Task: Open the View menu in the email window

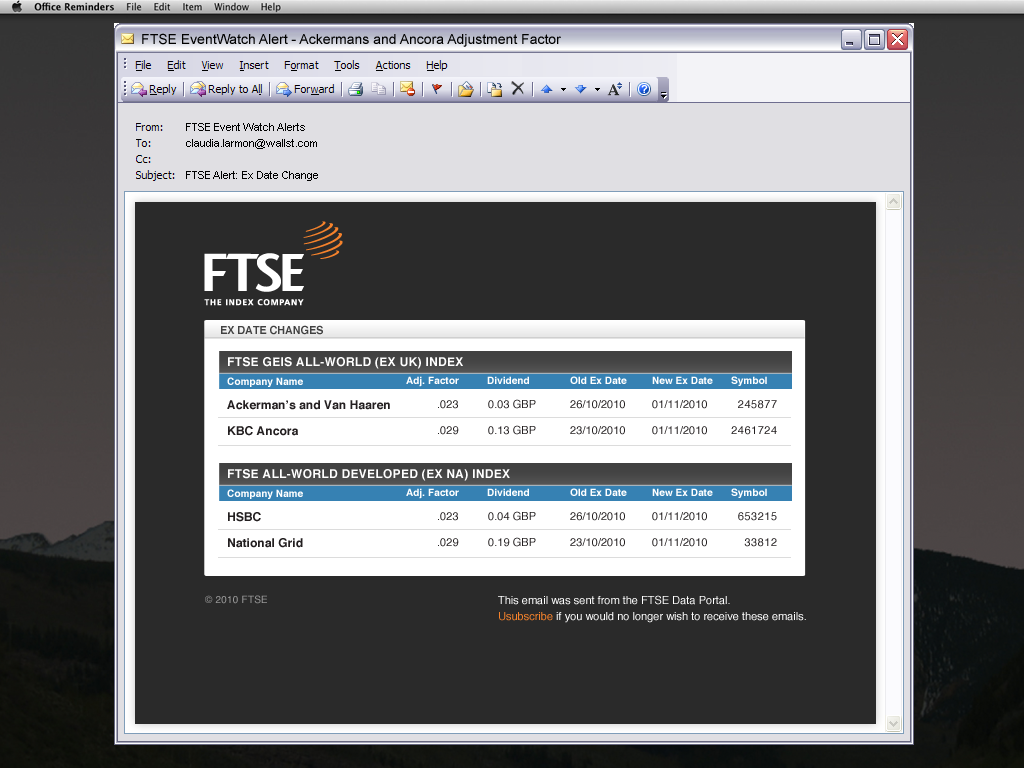Action: [x=212, y=65]
